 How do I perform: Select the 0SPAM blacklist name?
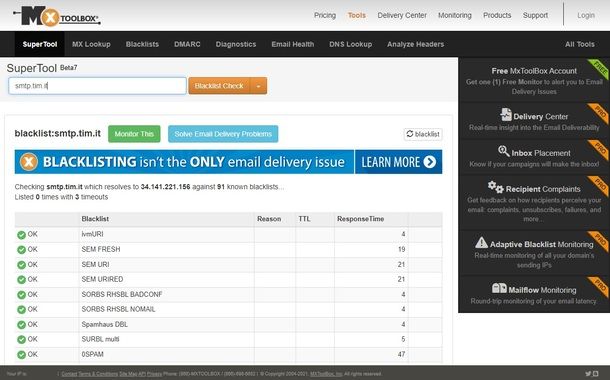[x=93, y=354]
